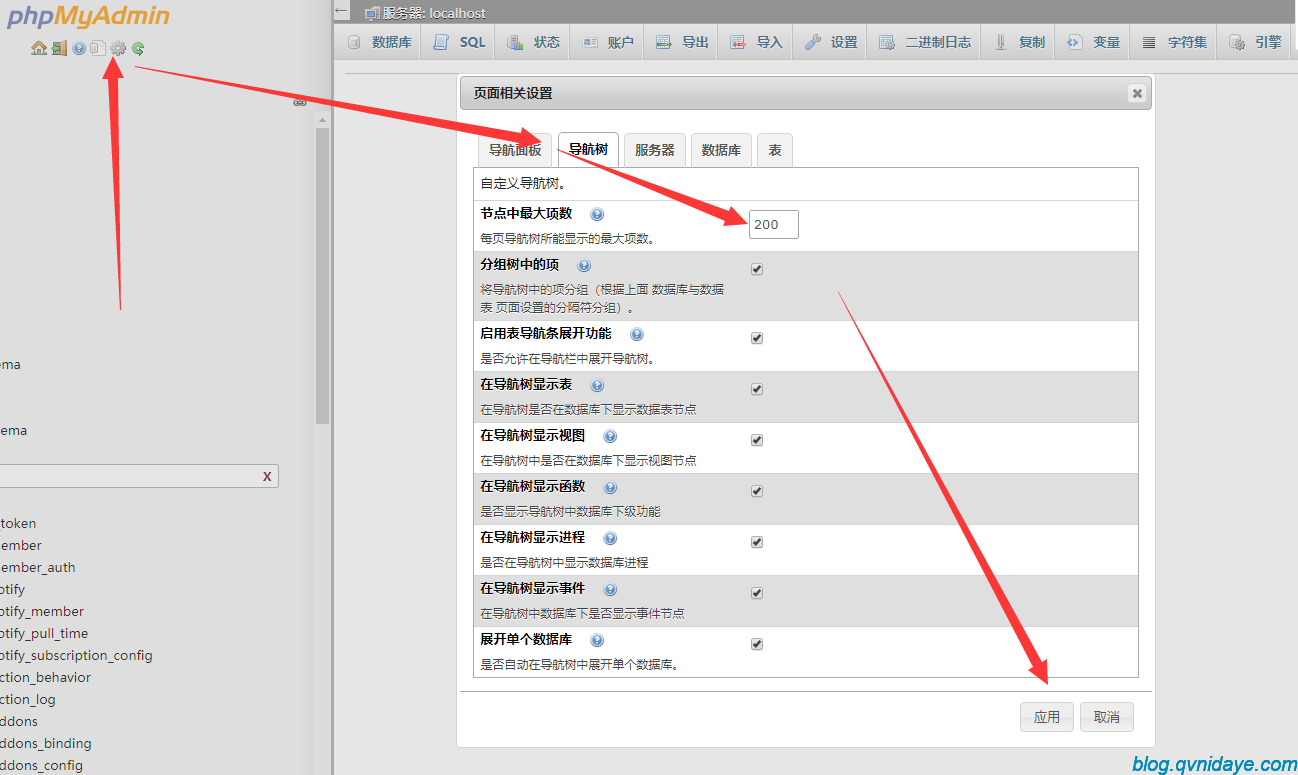This screenshot has width=1298, height=775.
Task: Toggle 在导航树显示事件 checkbox
Action: click(757, 593)
